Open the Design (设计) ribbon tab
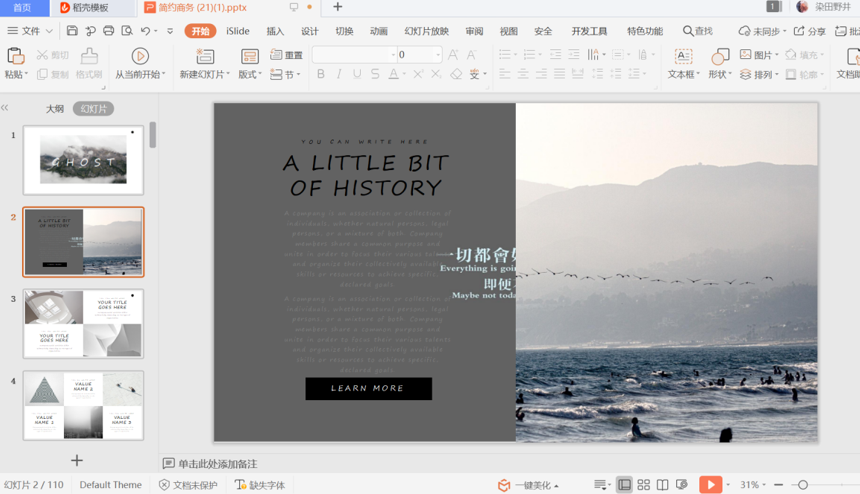Viewport: 860px width, 494px height. (x=310, y=31)
